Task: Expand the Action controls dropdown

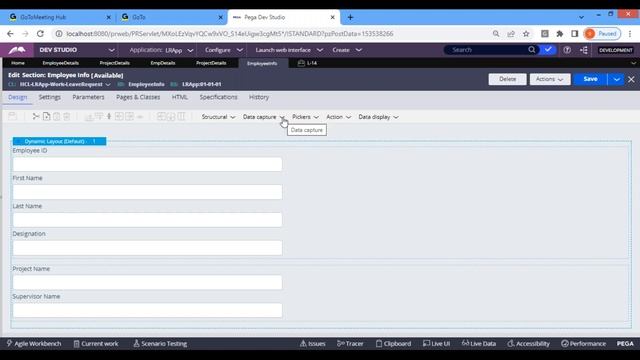Action: coord(338,117)
